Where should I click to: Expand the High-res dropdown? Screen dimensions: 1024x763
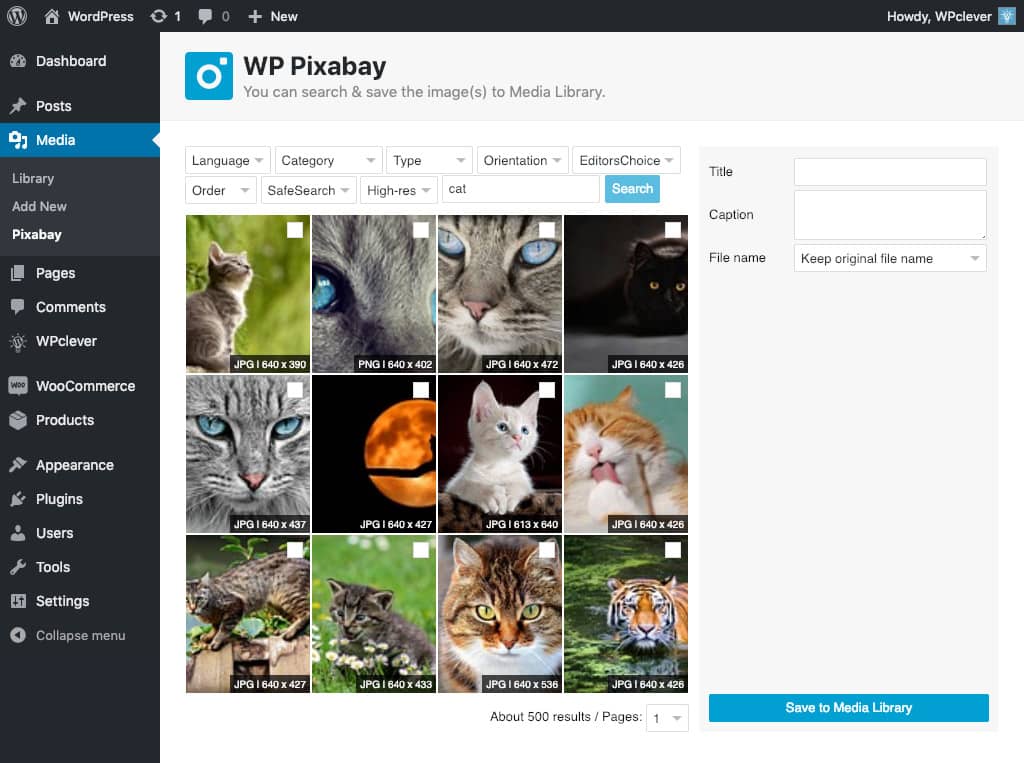click(x=398, y=190)
